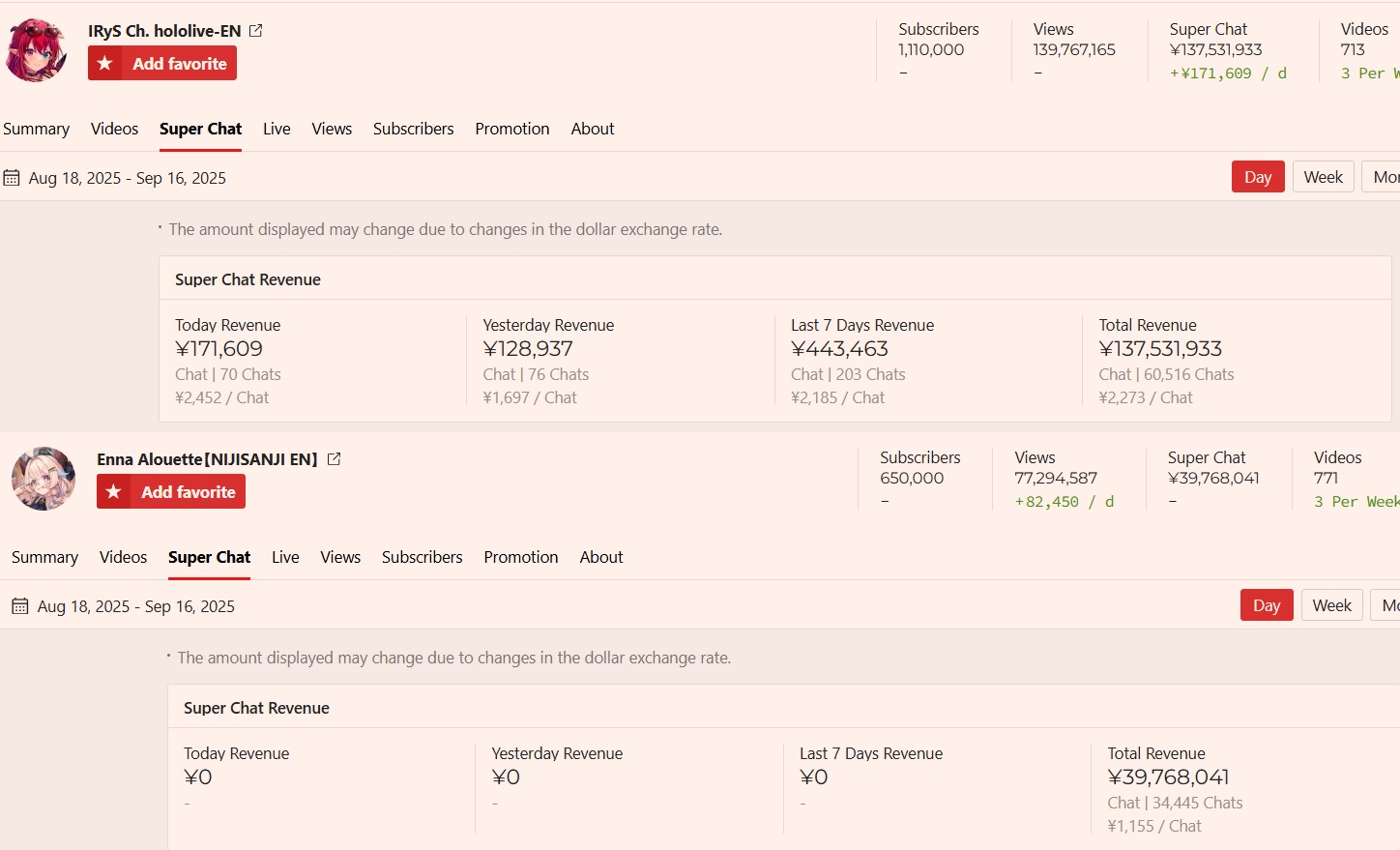The image size is (1400, 850).
Task: Select Day view for IRyS Super Chat
Action: 1258,177
